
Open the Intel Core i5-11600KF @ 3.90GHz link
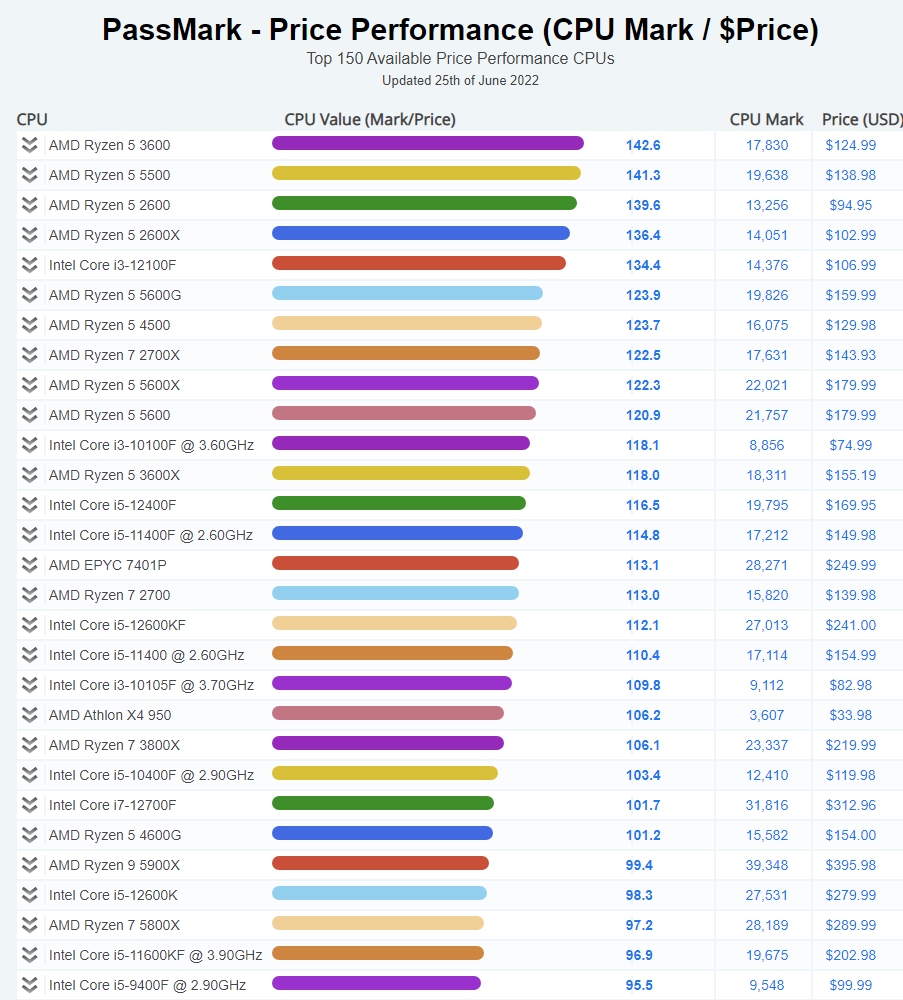(x=156, y=955)
